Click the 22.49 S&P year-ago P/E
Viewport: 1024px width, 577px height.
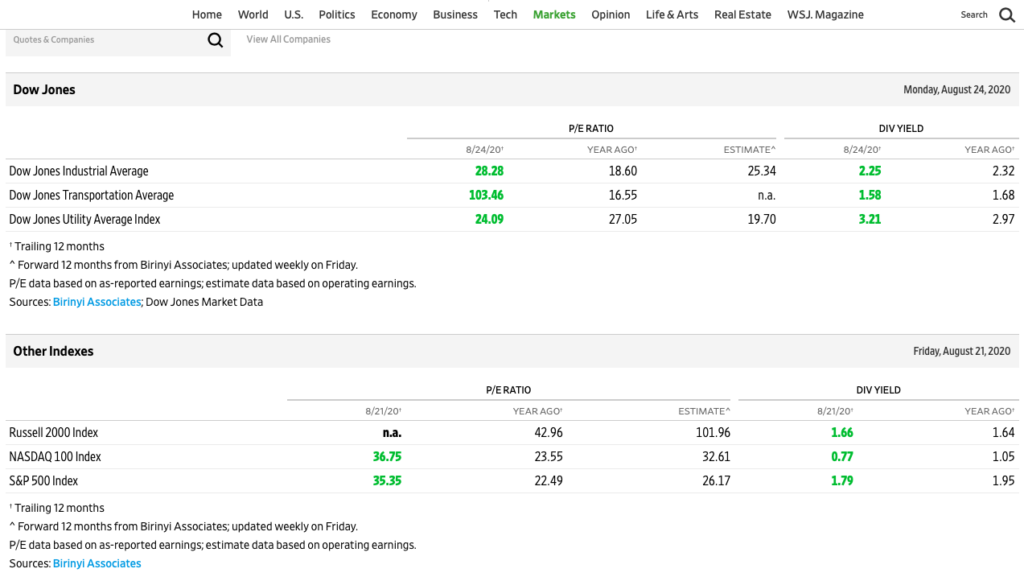[x=548, y=481]
